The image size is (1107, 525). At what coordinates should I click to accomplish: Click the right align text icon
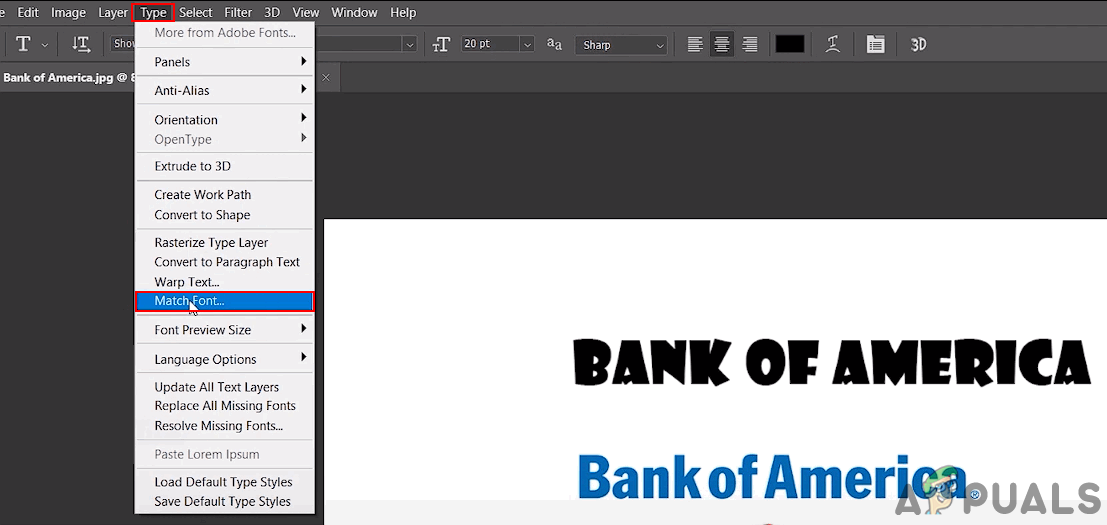click(x=750, y=44)
